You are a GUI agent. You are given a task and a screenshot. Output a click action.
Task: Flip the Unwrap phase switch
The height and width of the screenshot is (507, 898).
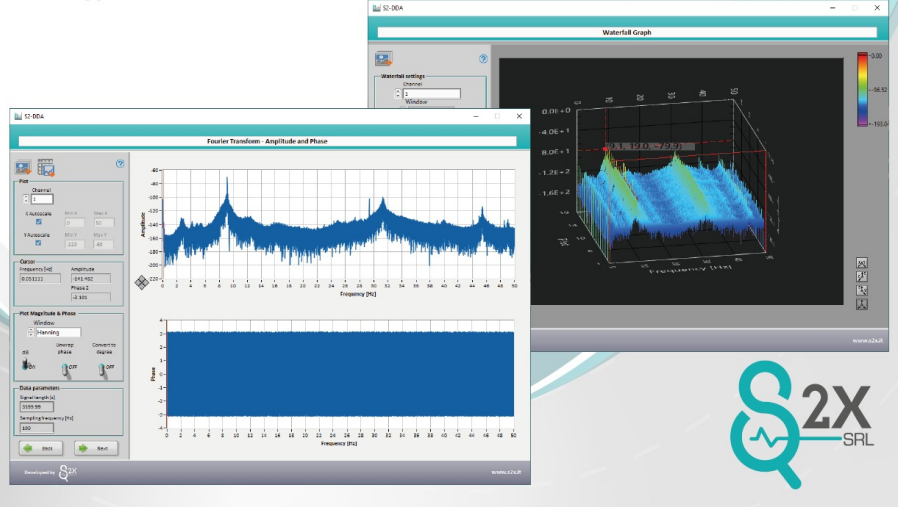tap(65, 370)
